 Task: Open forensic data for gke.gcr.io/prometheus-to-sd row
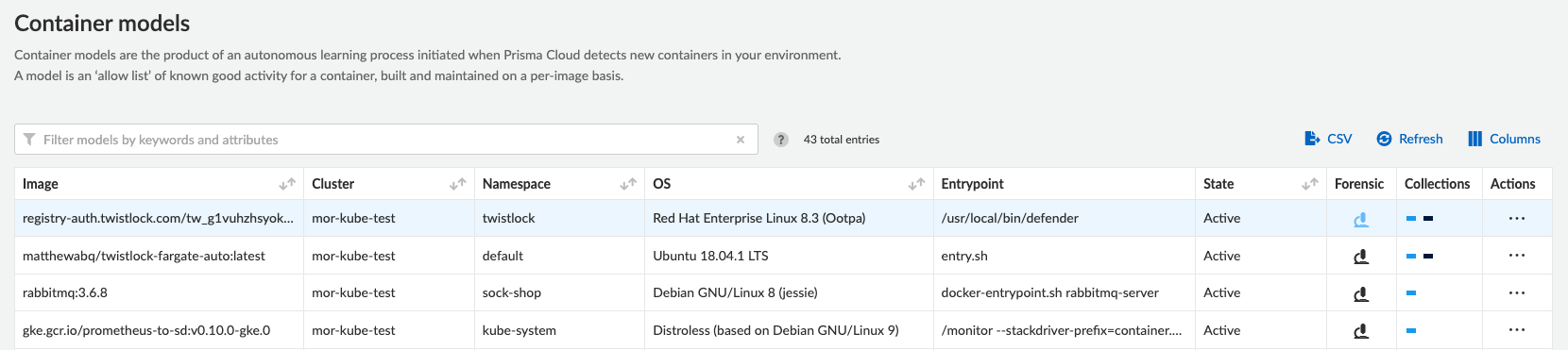[1361, 330]
